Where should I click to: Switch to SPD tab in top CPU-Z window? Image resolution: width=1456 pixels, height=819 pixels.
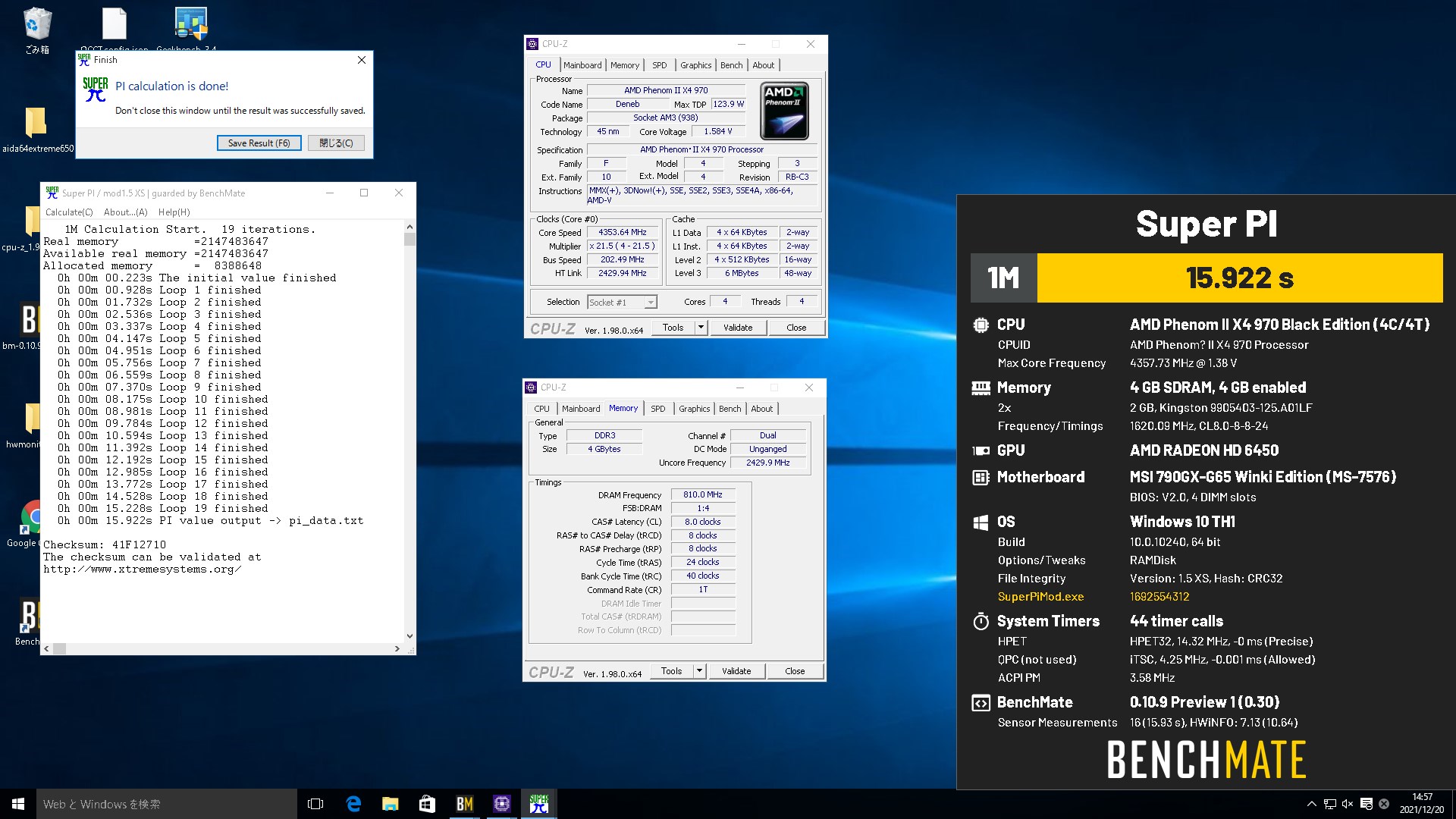coord(660,65)
